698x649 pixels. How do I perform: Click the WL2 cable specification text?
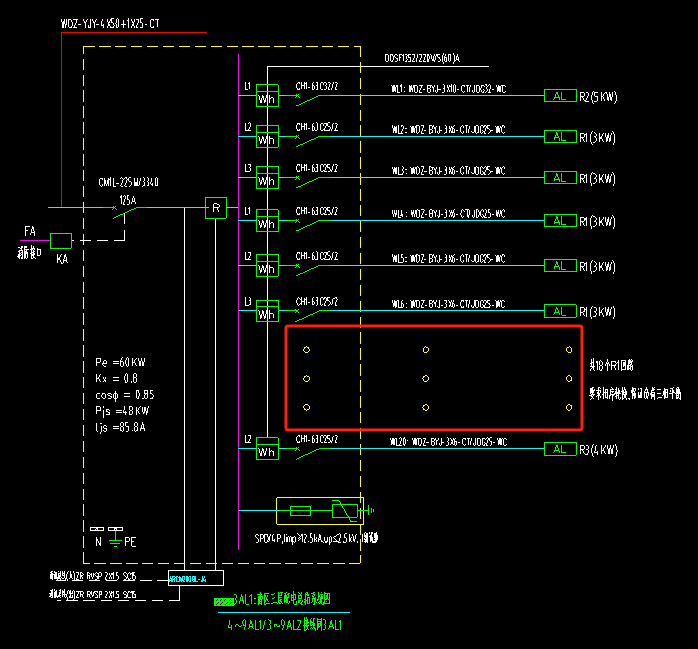448,130
